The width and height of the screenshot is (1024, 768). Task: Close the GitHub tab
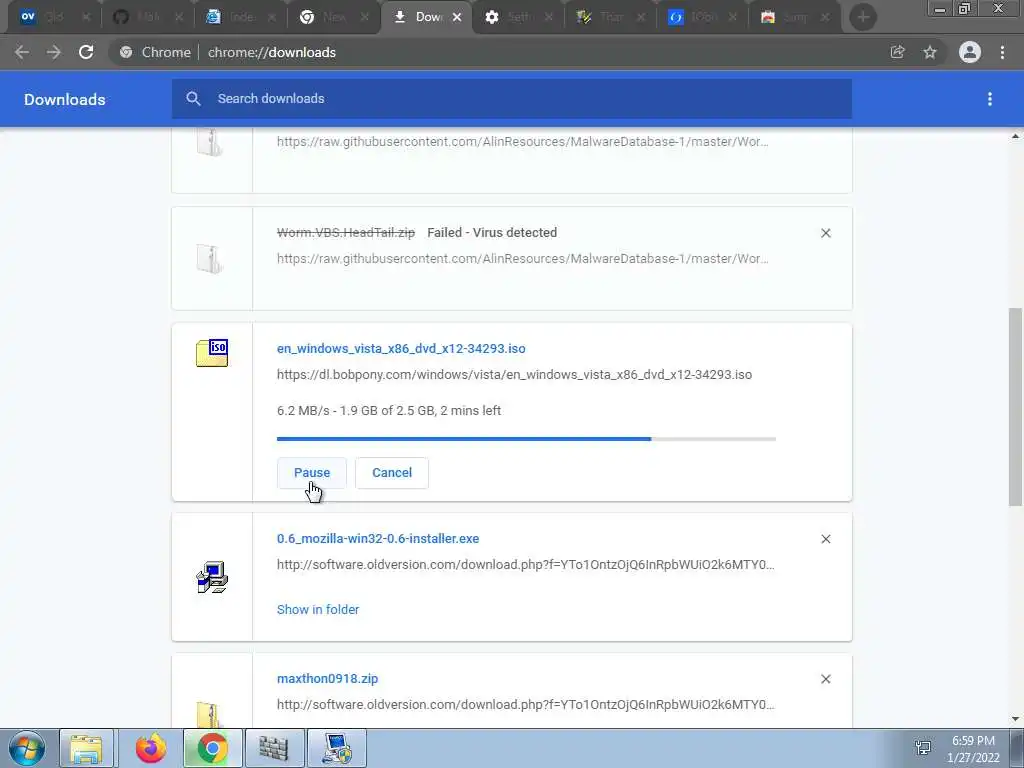coord(179,17)
